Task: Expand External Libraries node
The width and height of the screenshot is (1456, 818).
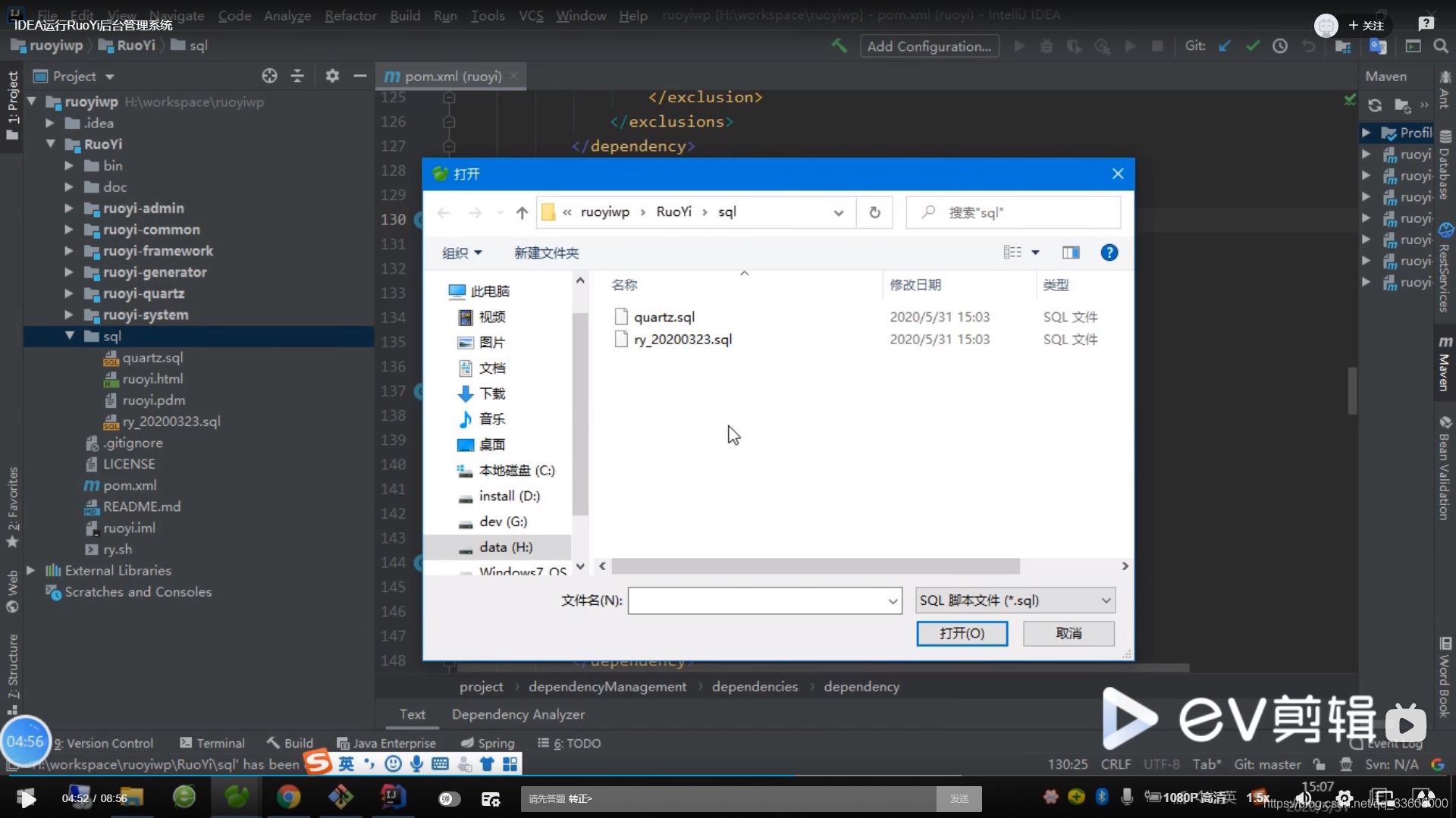Action: pyautogui.click(x=31, y=570)
